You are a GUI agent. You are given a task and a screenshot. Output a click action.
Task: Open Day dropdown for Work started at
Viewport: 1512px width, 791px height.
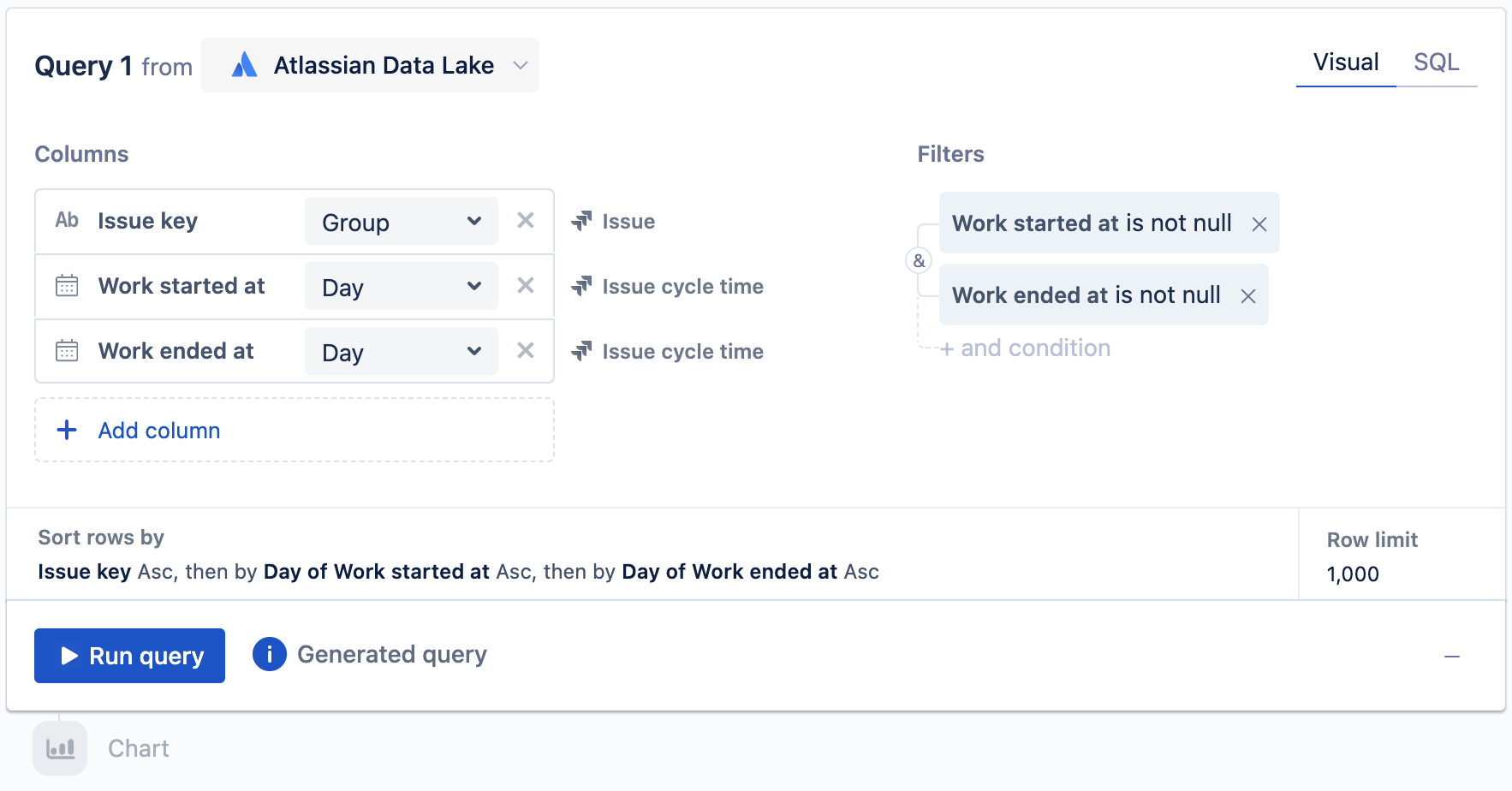401,287
